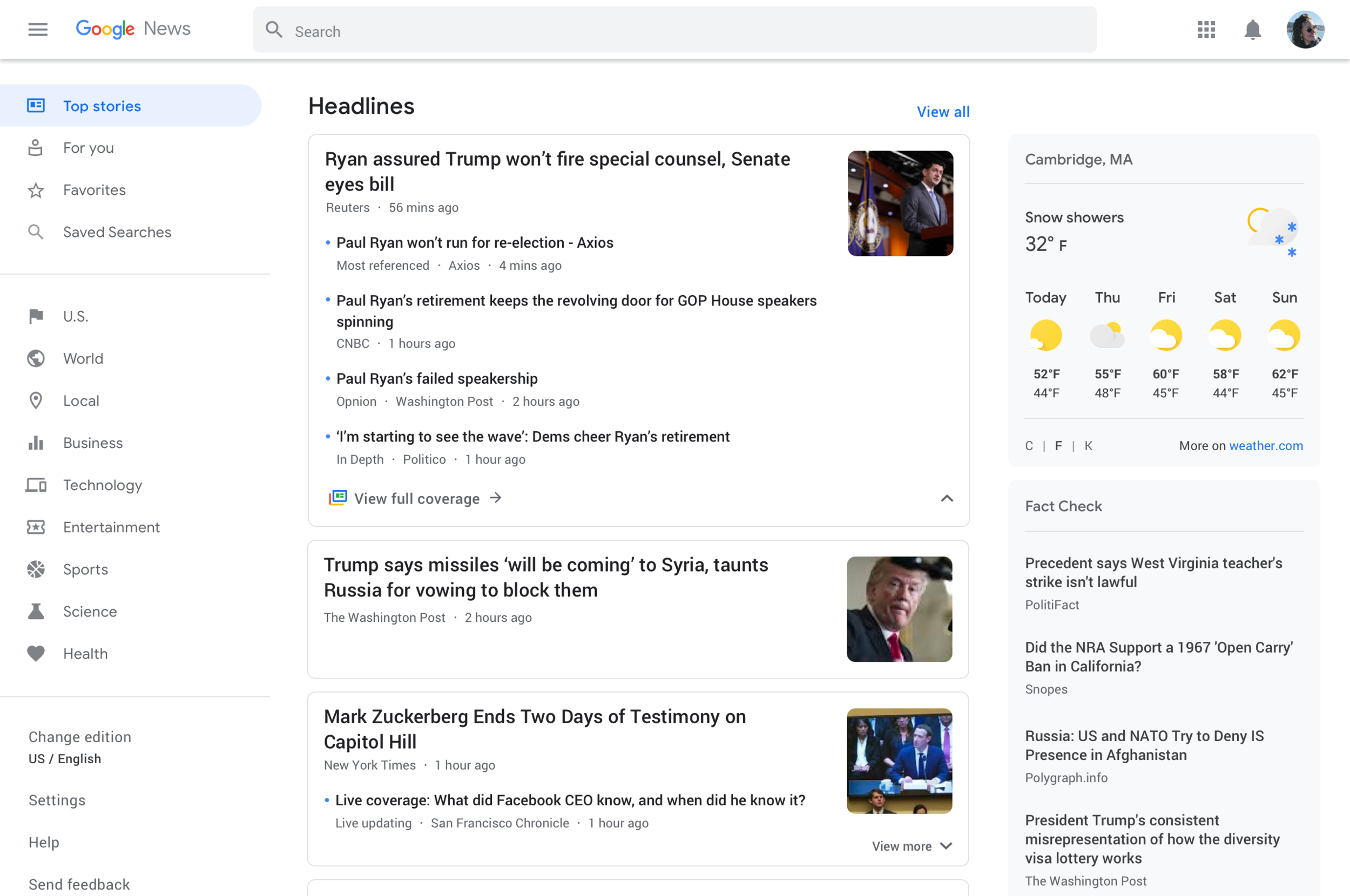The width and height of the screenshot is (1350, 896).
Task: Click Sunday's partly sunny forecast icon
Action: [1284, 335]
